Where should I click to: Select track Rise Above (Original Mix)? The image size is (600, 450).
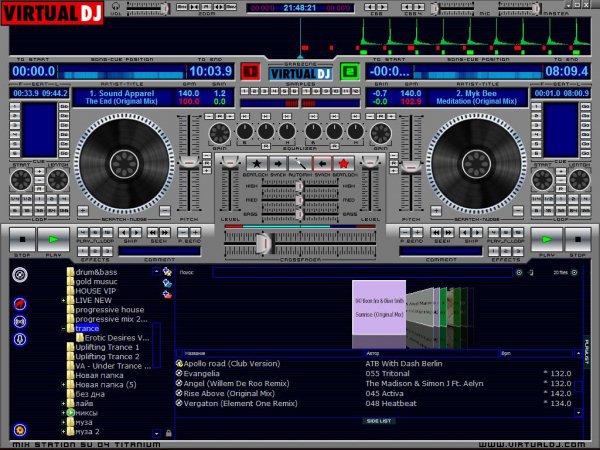(229, 394)
